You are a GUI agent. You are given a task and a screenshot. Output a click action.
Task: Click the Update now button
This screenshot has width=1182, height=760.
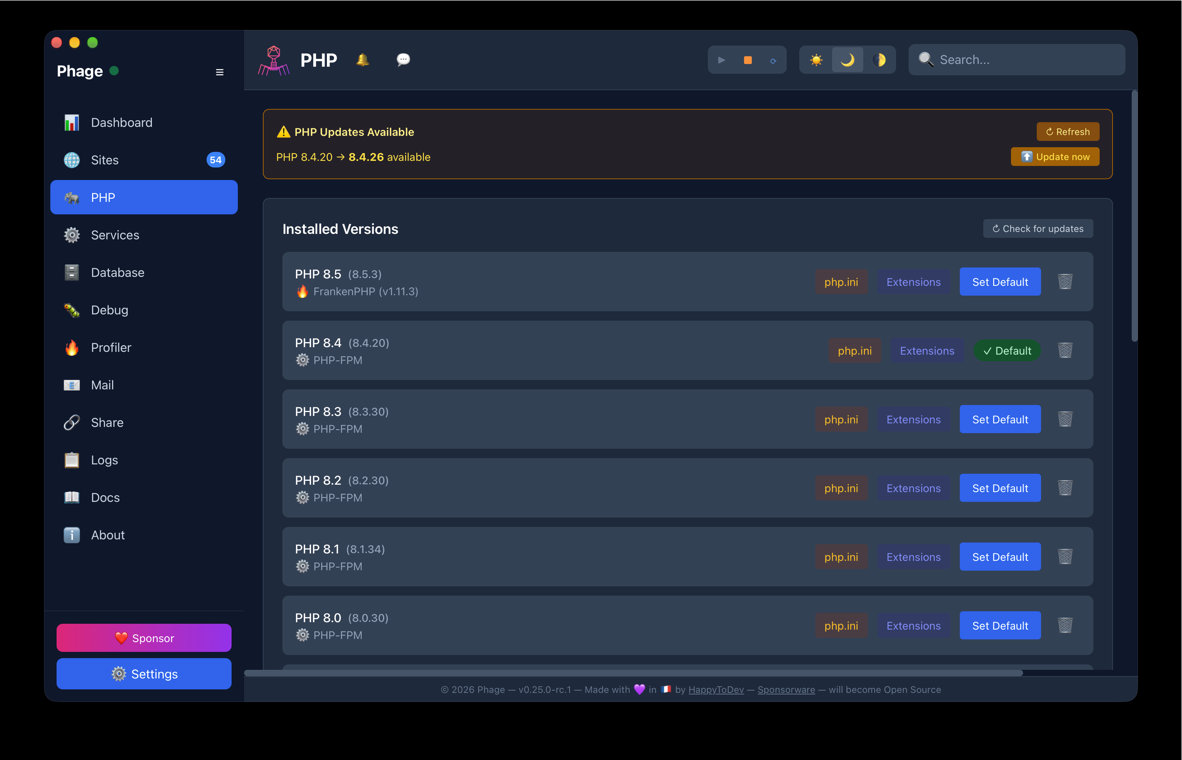pos(1055,157)
